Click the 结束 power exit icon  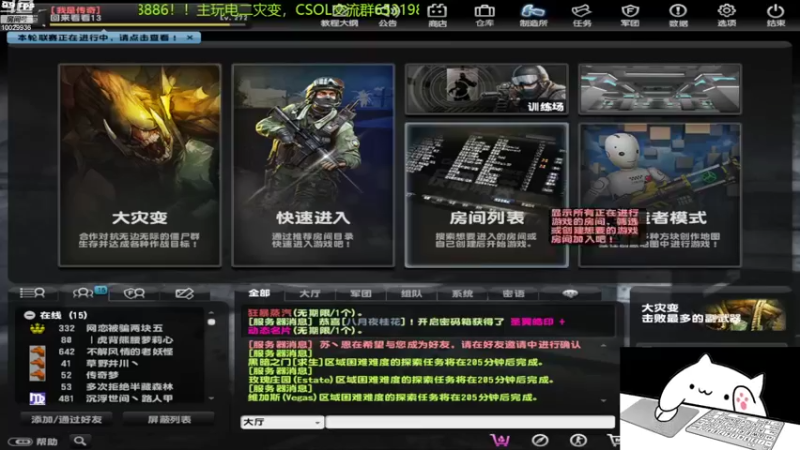click(776, 15)
